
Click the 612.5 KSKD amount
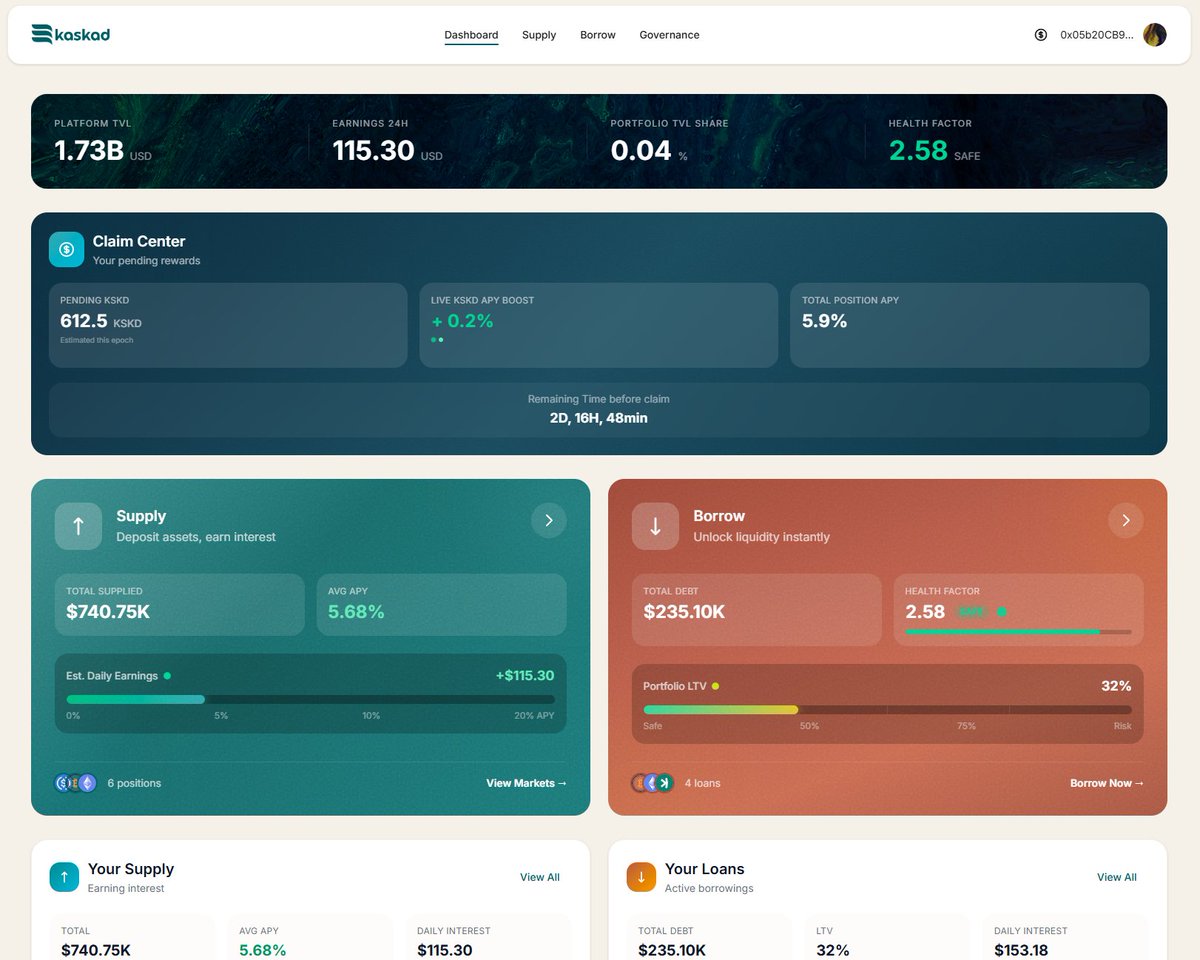tap(101, 321)
